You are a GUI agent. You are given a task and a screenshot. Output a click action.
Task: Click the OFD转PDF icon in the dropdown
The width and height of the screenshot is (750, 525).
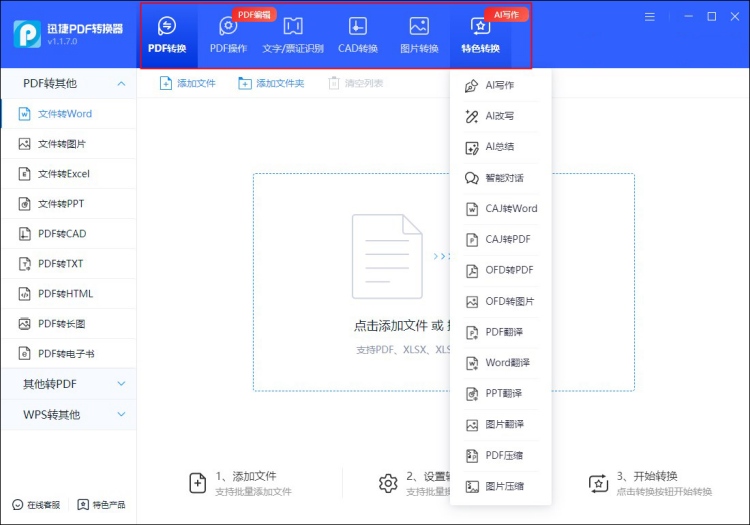coord(472,271)
